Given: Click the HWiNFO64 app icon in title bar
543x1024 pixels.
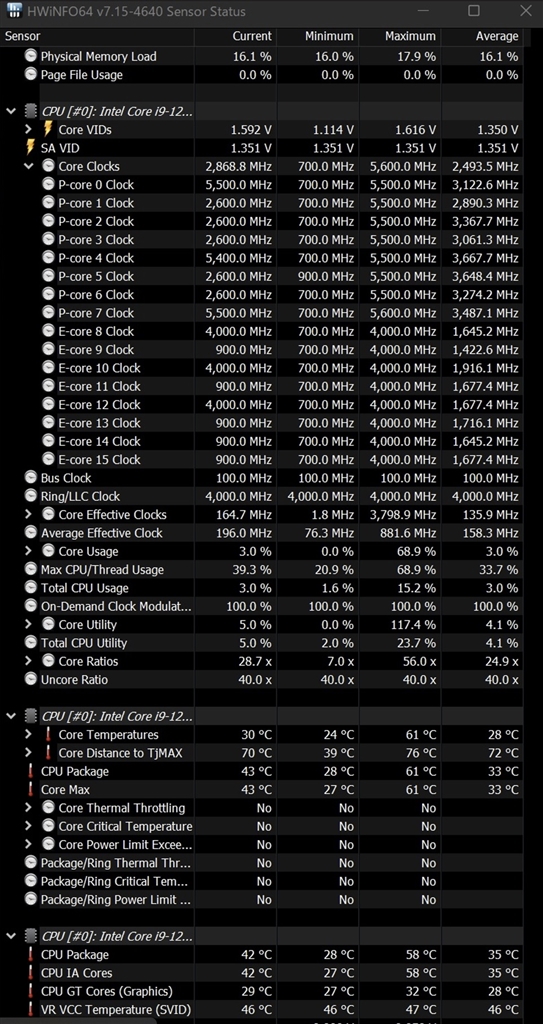Looking at the screenshot, I should tap(14, 11).
